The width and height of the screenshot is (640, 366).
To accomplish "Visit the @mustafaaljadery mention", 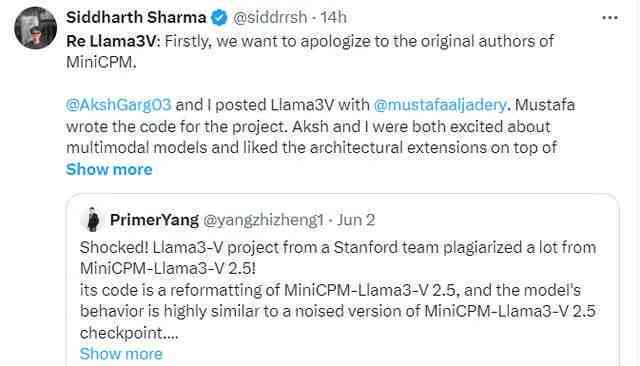I will point(440,105).
